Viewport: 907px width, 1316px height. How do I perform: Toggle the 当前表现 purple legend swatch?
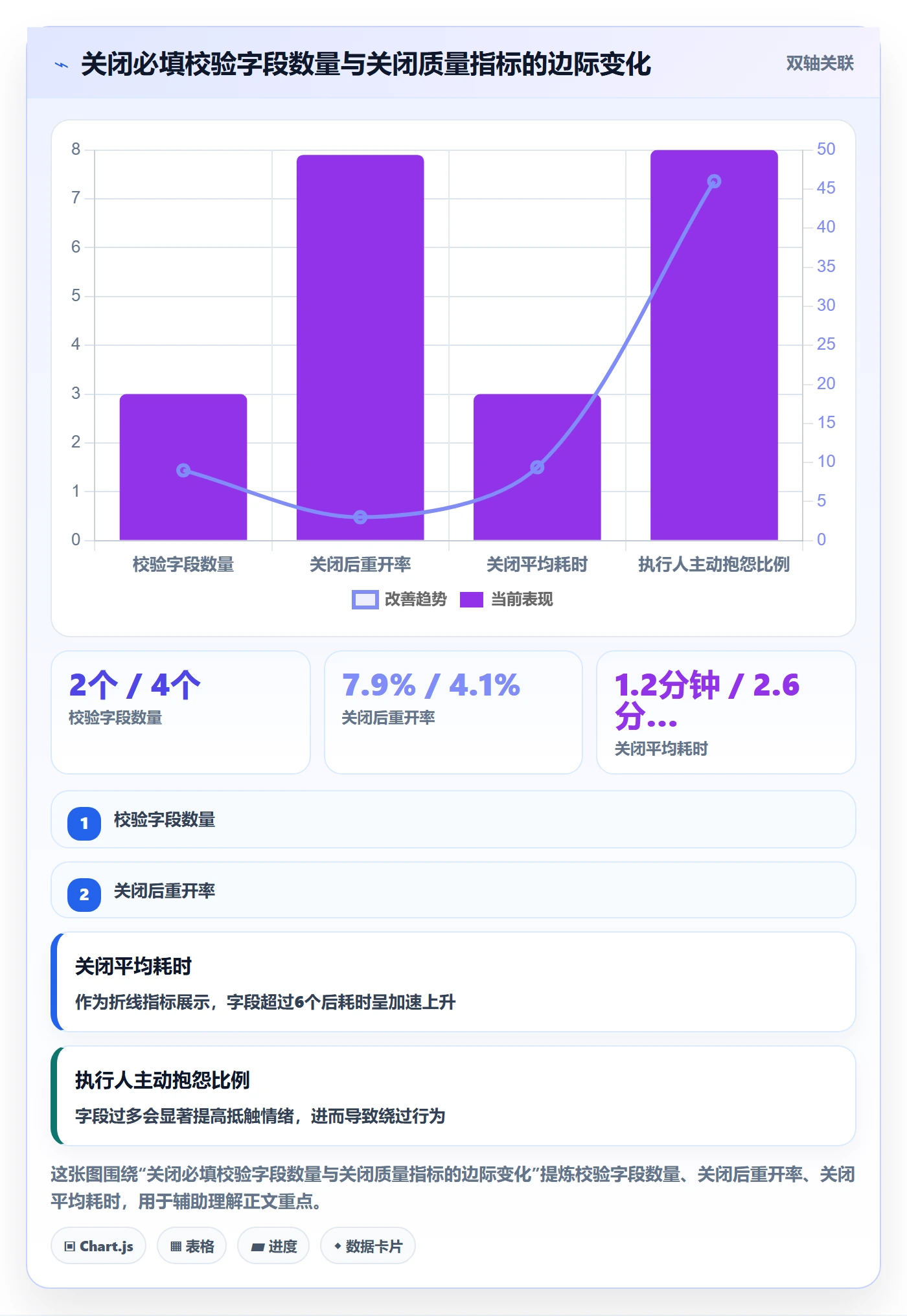coord(472,600)
